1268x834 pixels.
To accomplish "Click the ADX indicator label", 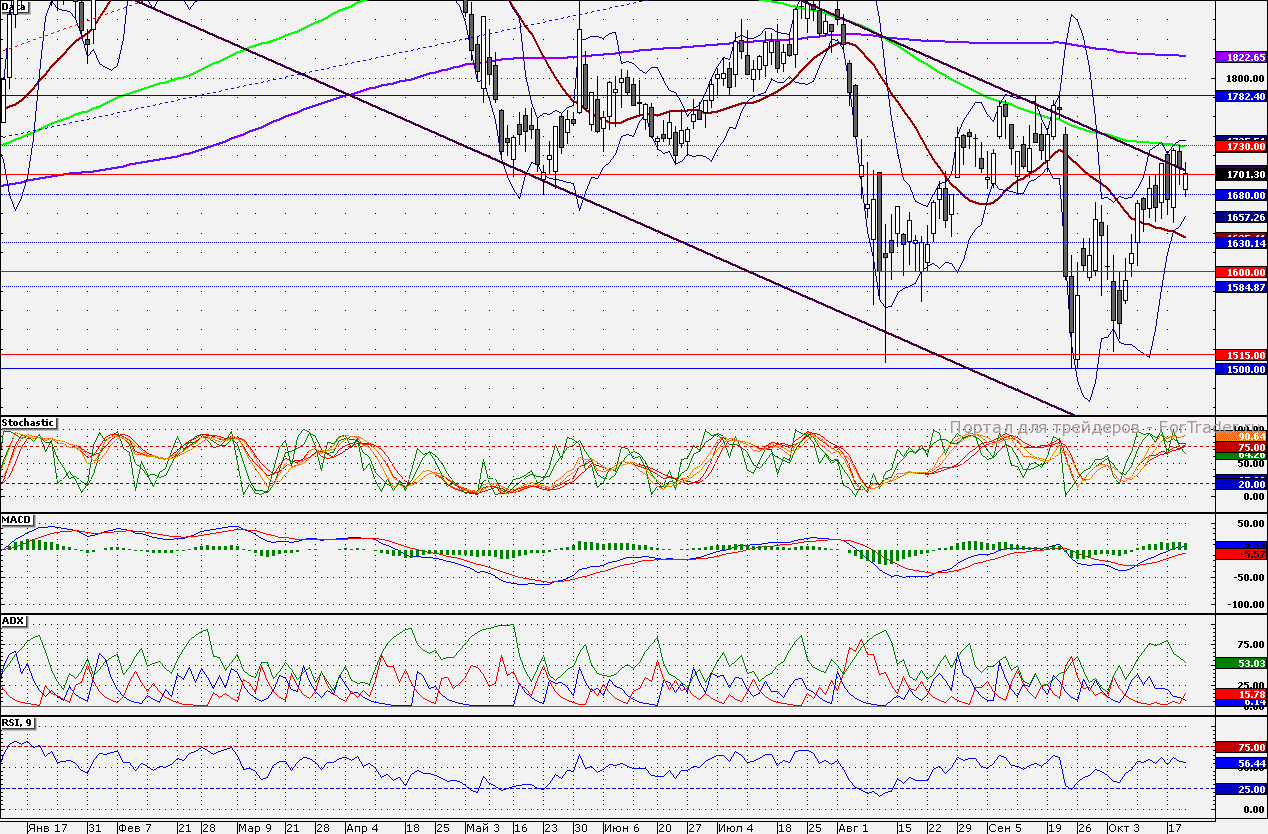I will 13,621.
